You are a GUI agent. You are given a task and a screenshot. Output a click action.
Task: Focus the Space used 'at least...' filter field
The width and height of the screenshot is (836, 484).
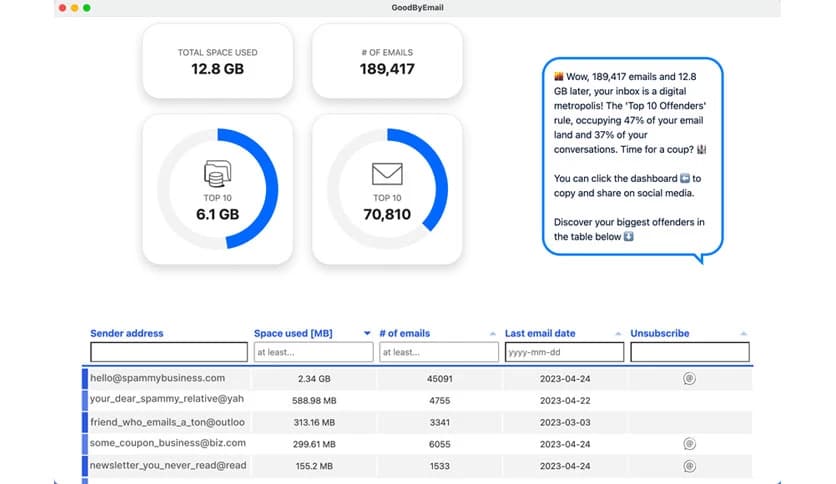coord(313,352)
